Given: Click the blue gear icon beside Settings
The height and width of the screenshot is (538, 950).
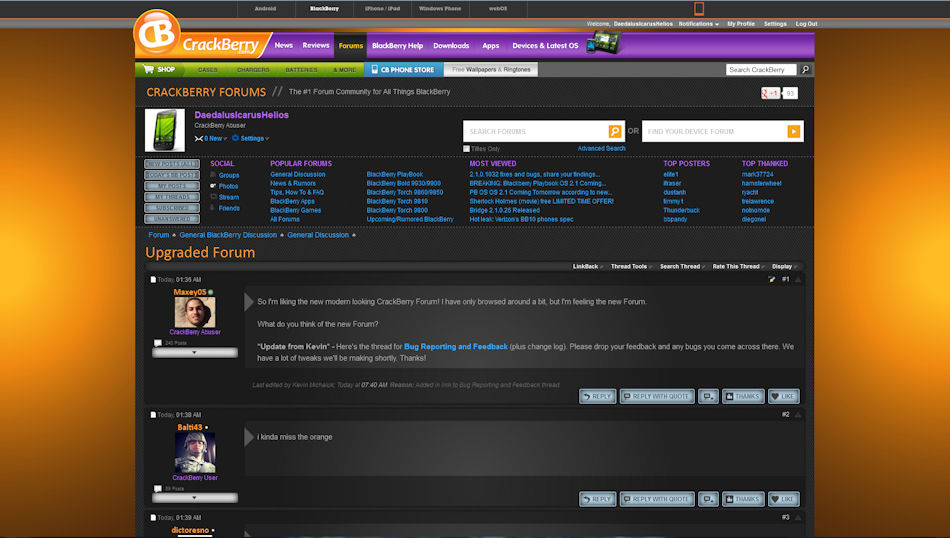Looking at the screenshot, I should coord(236,138).
